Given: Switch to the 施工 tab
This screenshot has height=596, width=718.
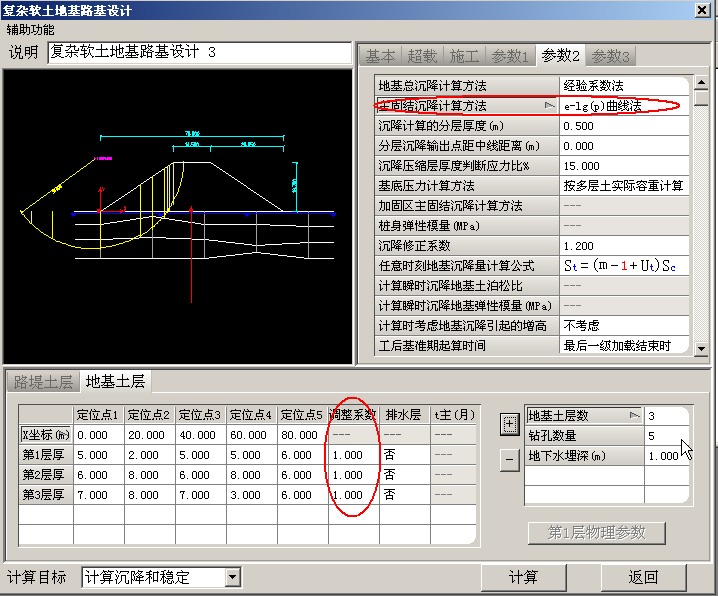Looking at the screenshot, I should pyautogui.click(x=464, y=56).
